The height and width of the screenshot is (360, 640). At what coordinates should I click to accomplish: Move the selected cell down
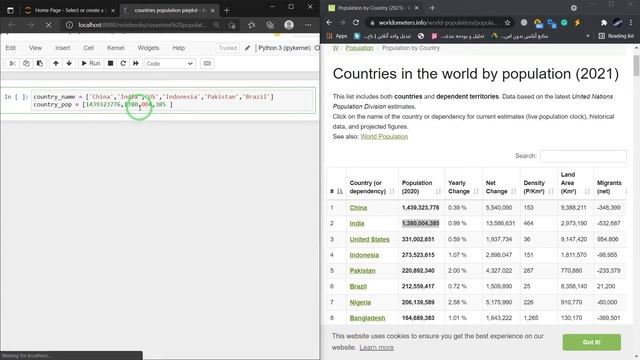(69, 63)
